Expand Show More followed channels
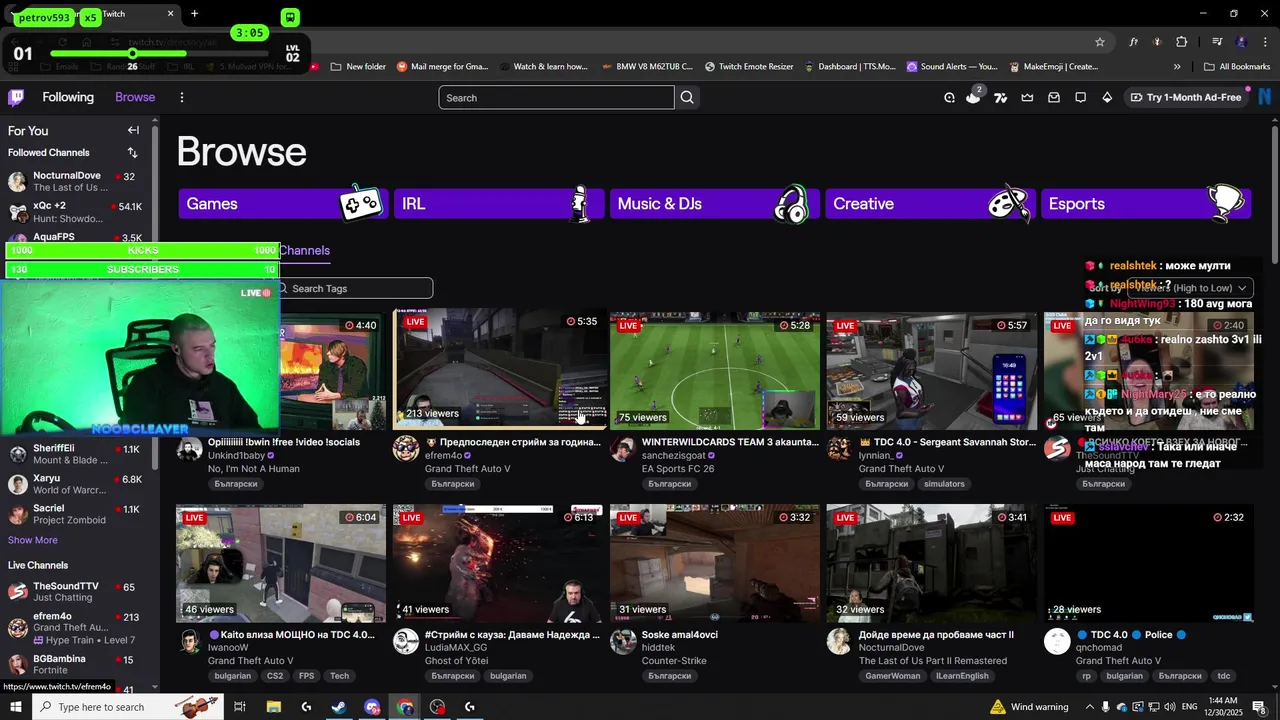Viewport: 1280px width, 720px height. (33, 540)
